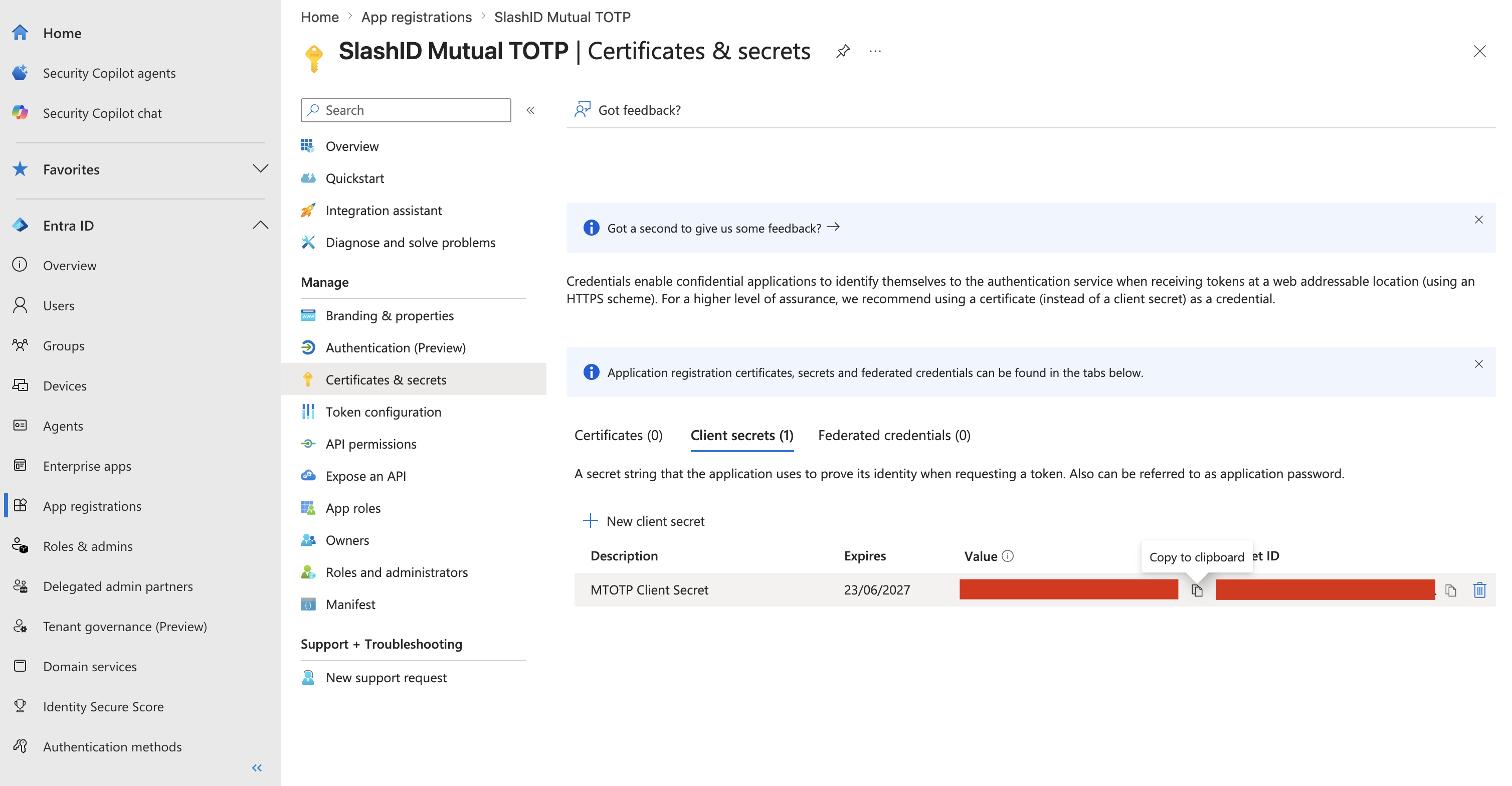This screenshot has height=786, width=1512.
Task: Click the SlashID Mutual TOTP breadcrumb
Action: click(x=562, y=17)
